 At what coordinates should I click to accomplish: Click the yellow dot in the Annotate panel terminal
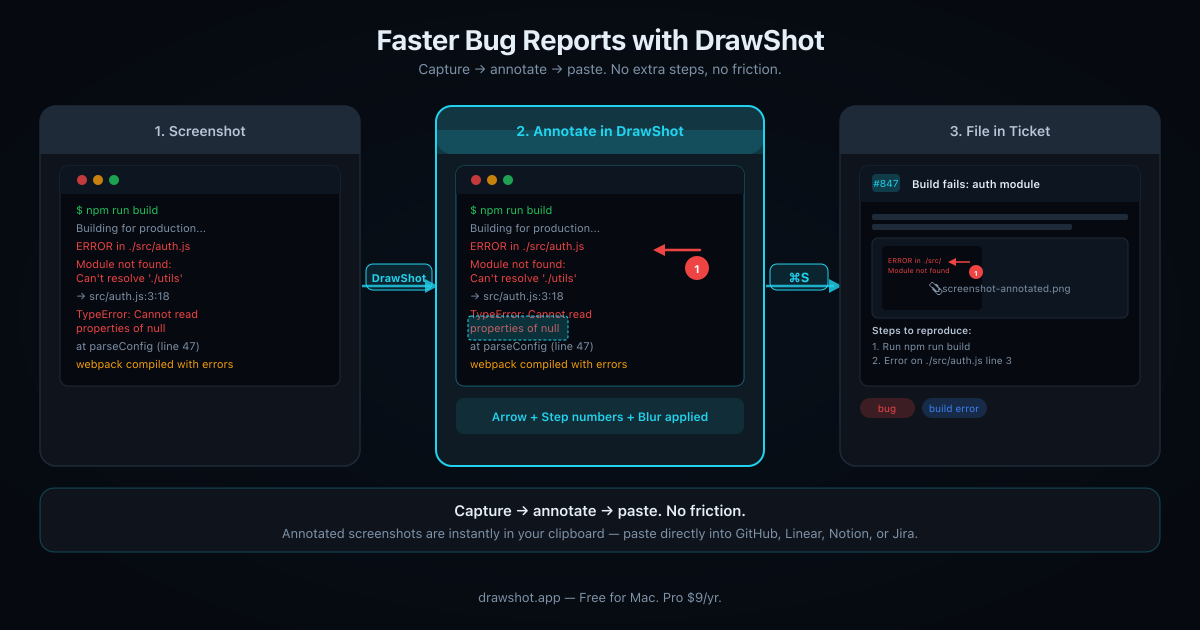pyautogui.click(x=492, y=180)
